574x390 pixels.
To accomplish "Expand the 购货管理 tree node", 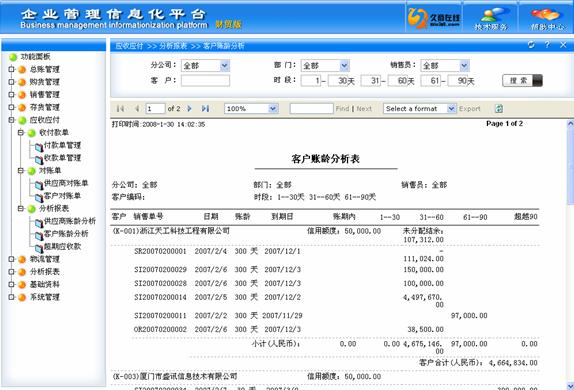I will [11, 82].
